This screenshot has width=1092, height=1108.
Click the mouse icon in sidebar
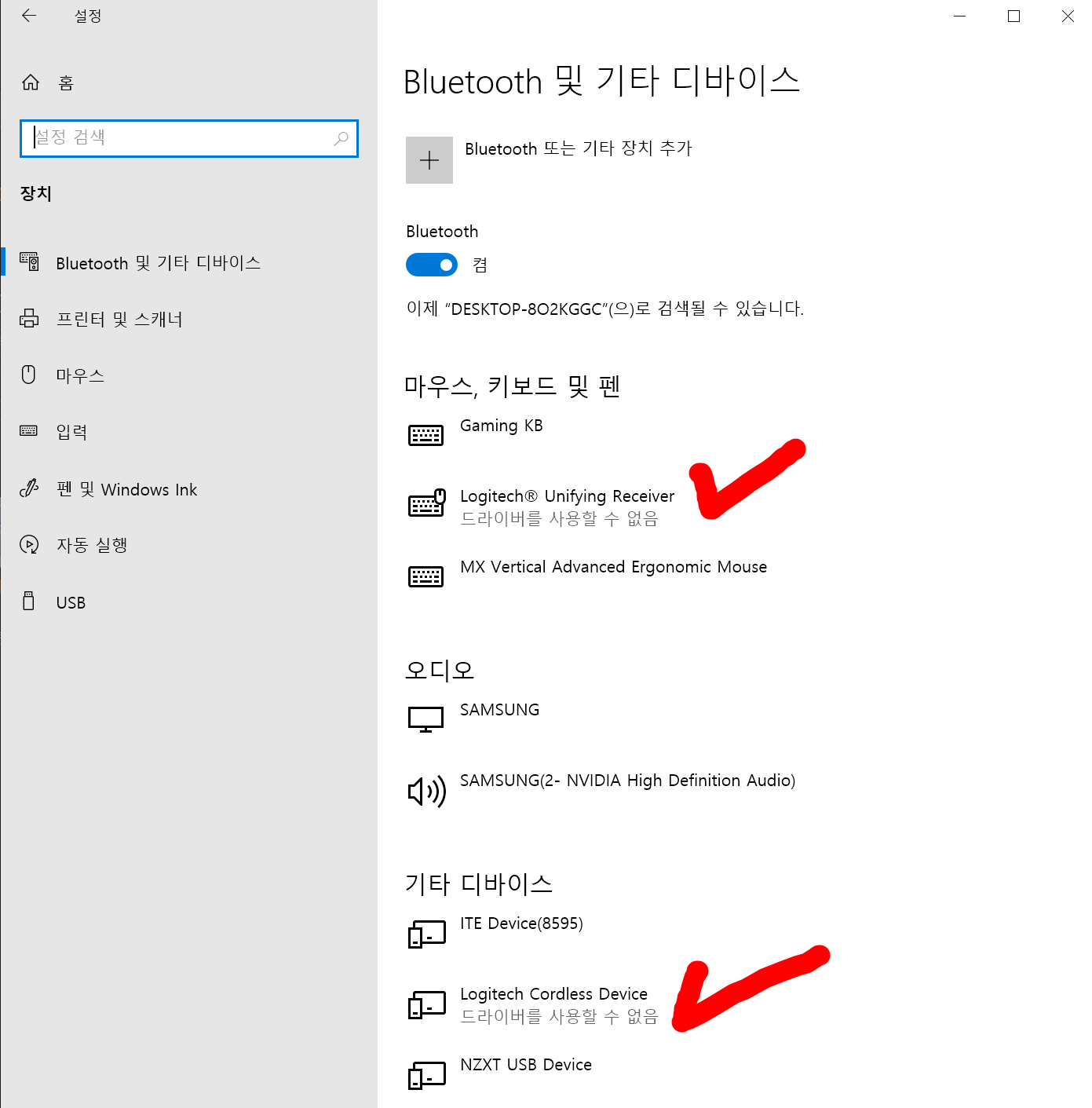coord(29,375)
